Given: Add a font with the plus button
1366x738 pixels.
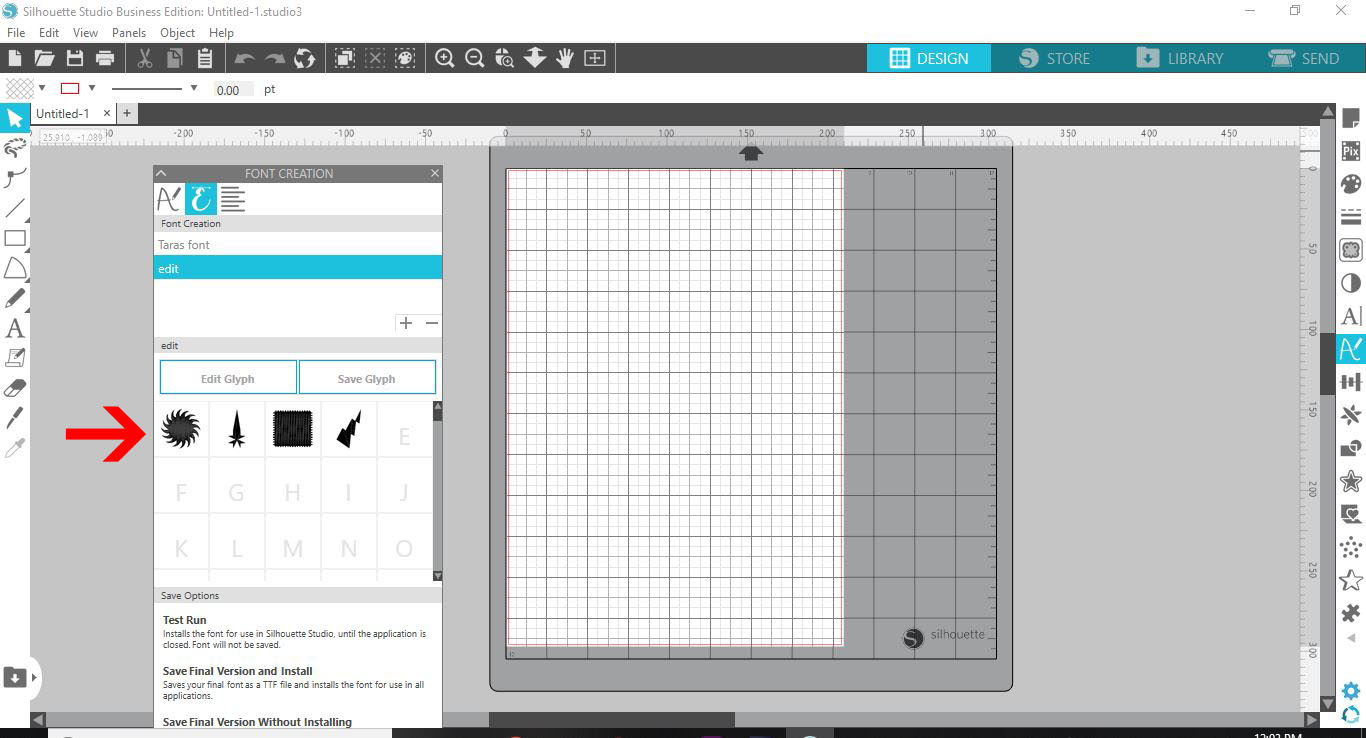Looking at the screenshot, I should pos(406,323).
